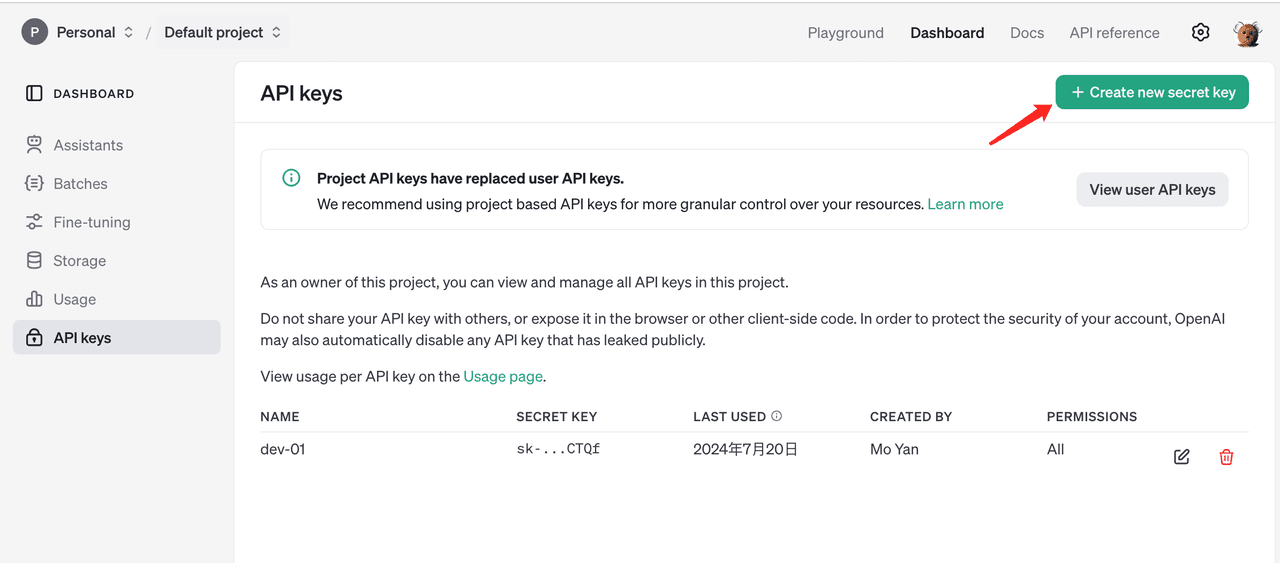Screen dimensions: 1280x563
Task: Click View user API keys button
Action: pos(1152,189)
